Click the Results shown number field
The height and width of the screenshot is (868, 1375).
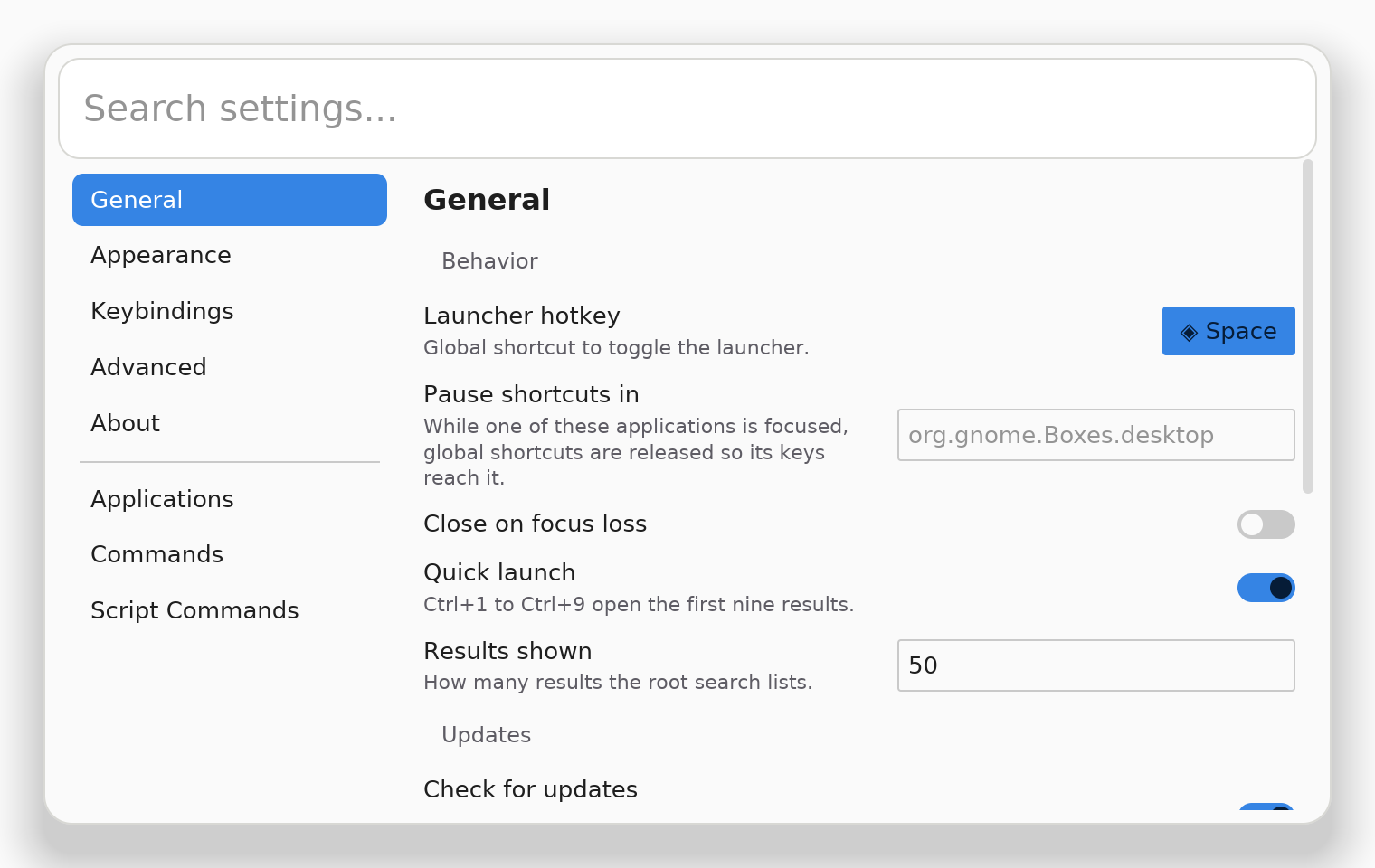click(1096, 665)
